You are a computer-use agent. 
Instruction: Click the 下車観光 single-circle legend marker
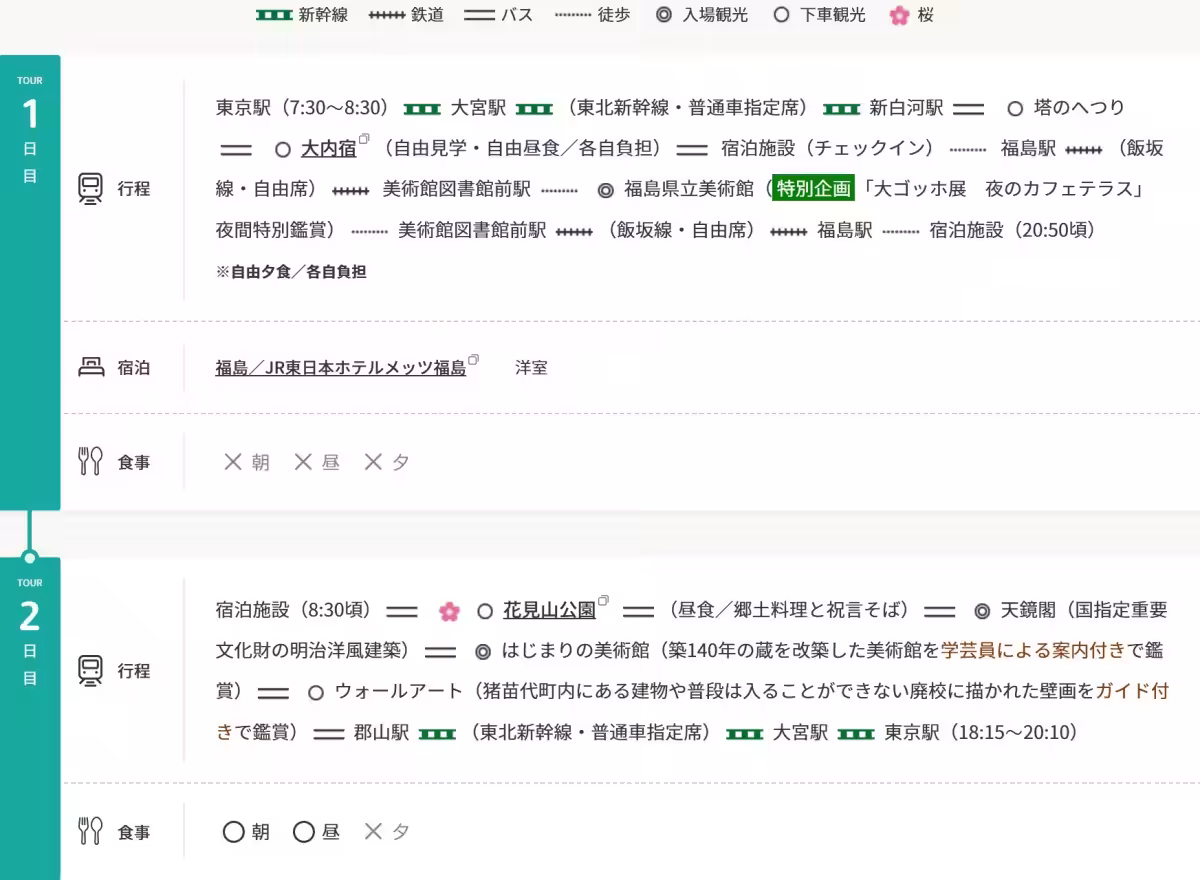point(780,15)
